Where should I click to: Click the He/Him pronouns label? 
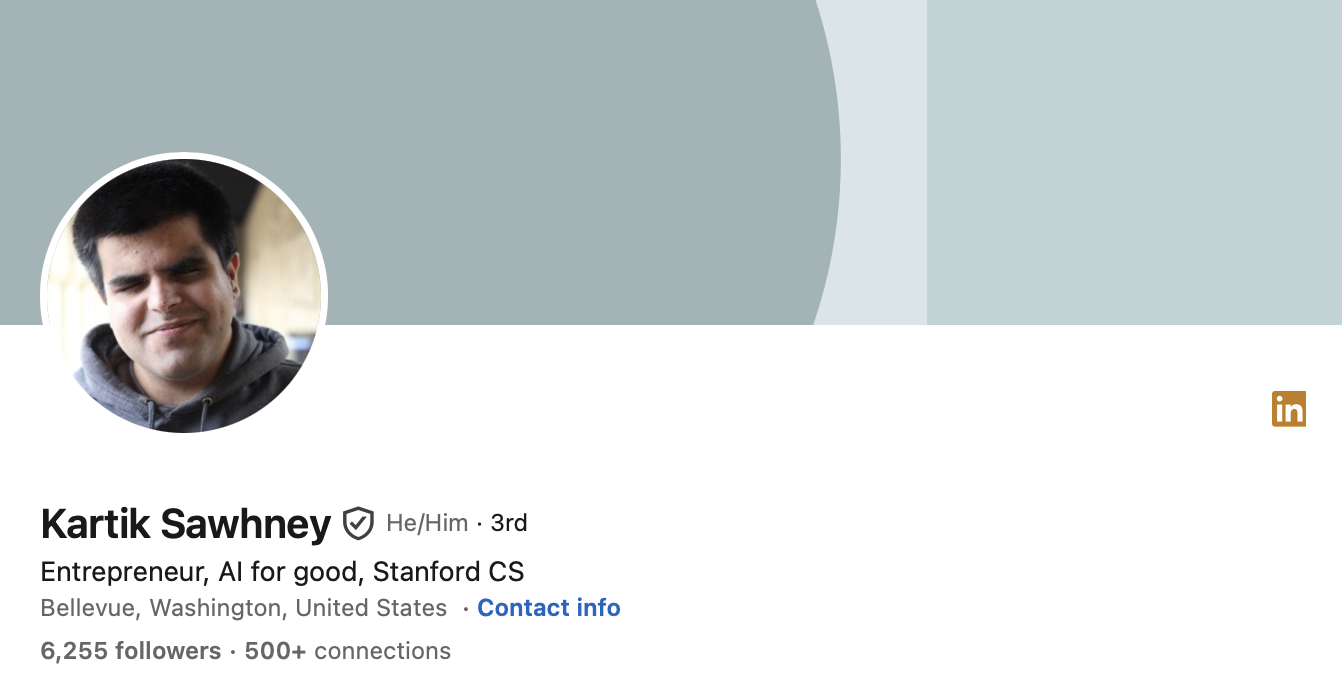tap(427, 523)
